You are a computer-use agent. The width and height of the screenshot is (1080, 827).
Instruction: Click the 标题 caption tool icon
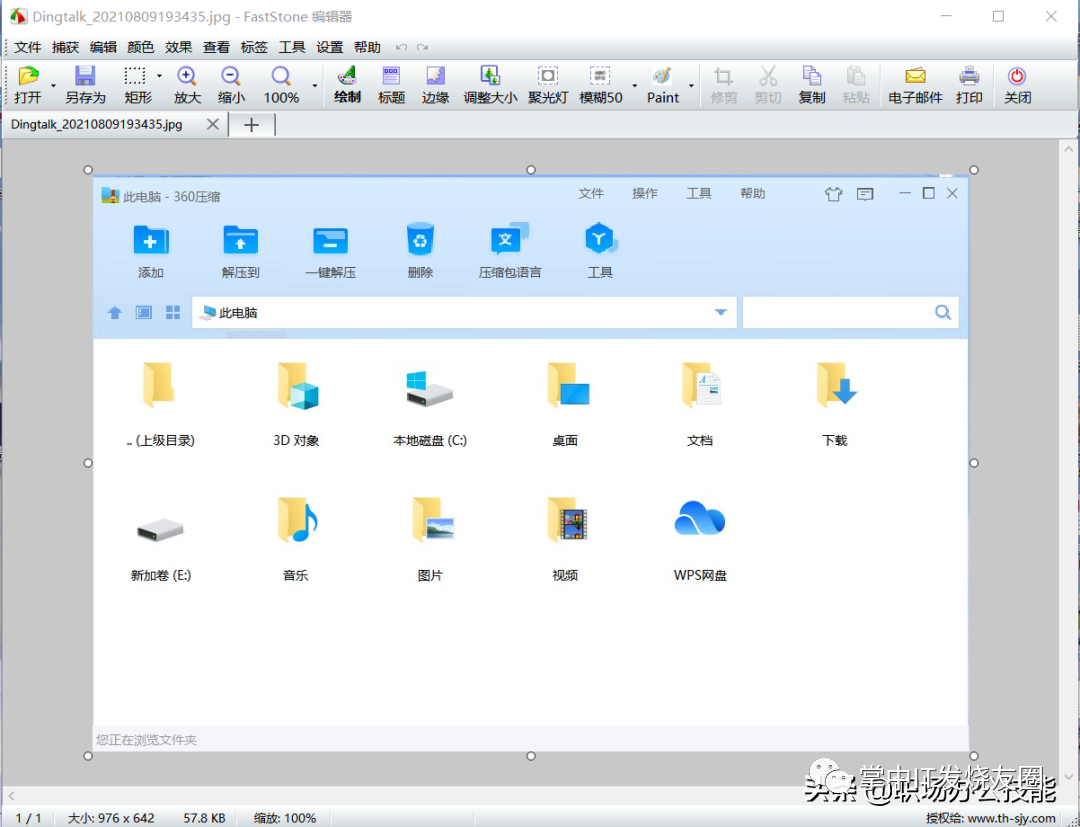pos(391,85)
